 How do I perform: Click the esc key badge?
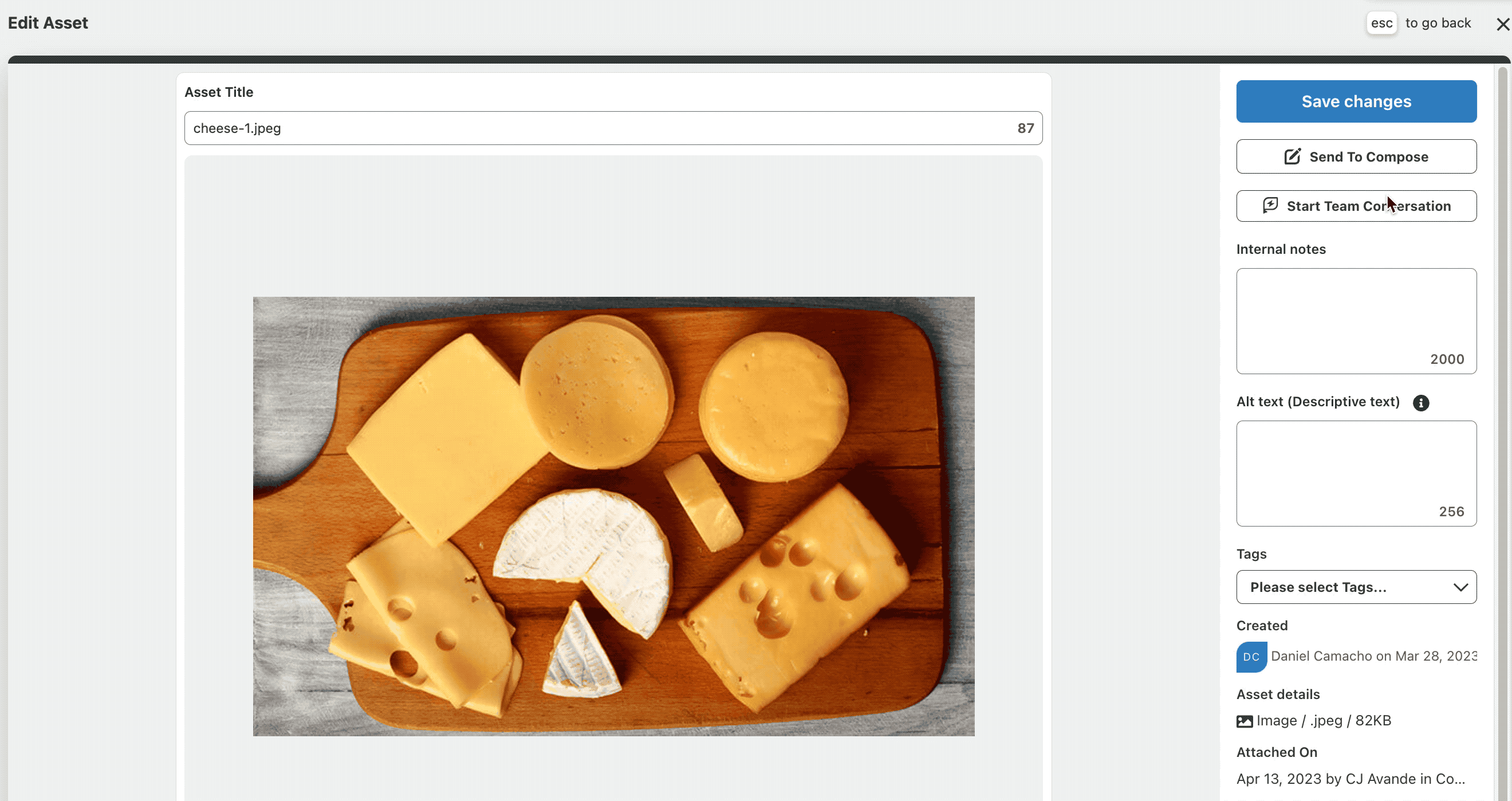[x=1381, y=23]
